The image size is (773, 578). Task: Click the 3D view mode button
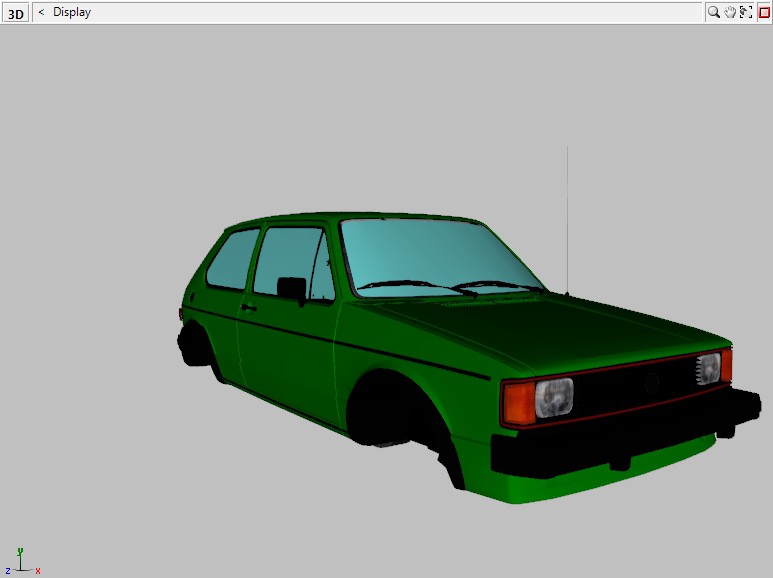(x=15, y=13)
